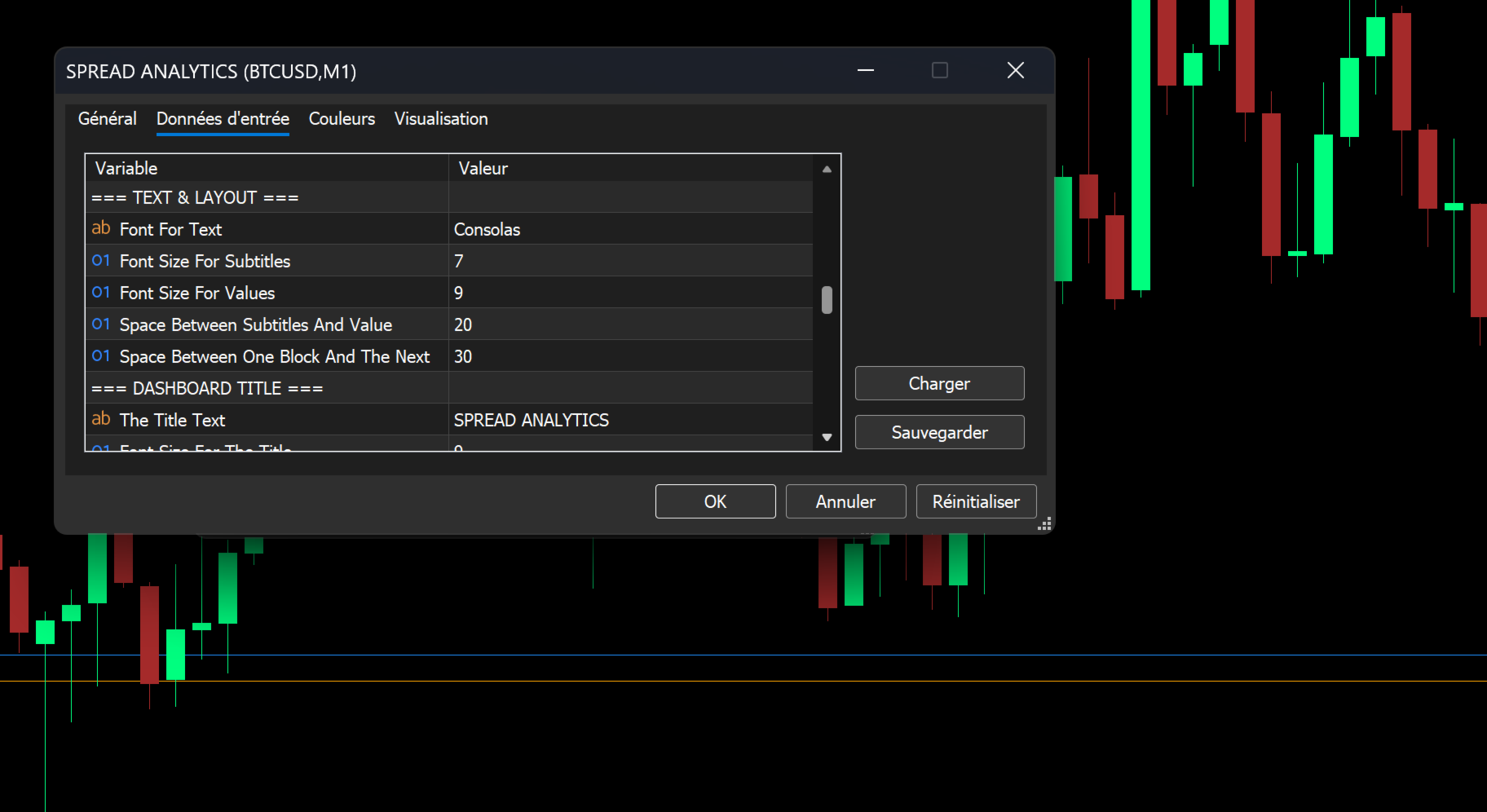1487x812 pixels.
Task: Click the integer icon beside Font Size For Values
Action: tap(101, 292)
